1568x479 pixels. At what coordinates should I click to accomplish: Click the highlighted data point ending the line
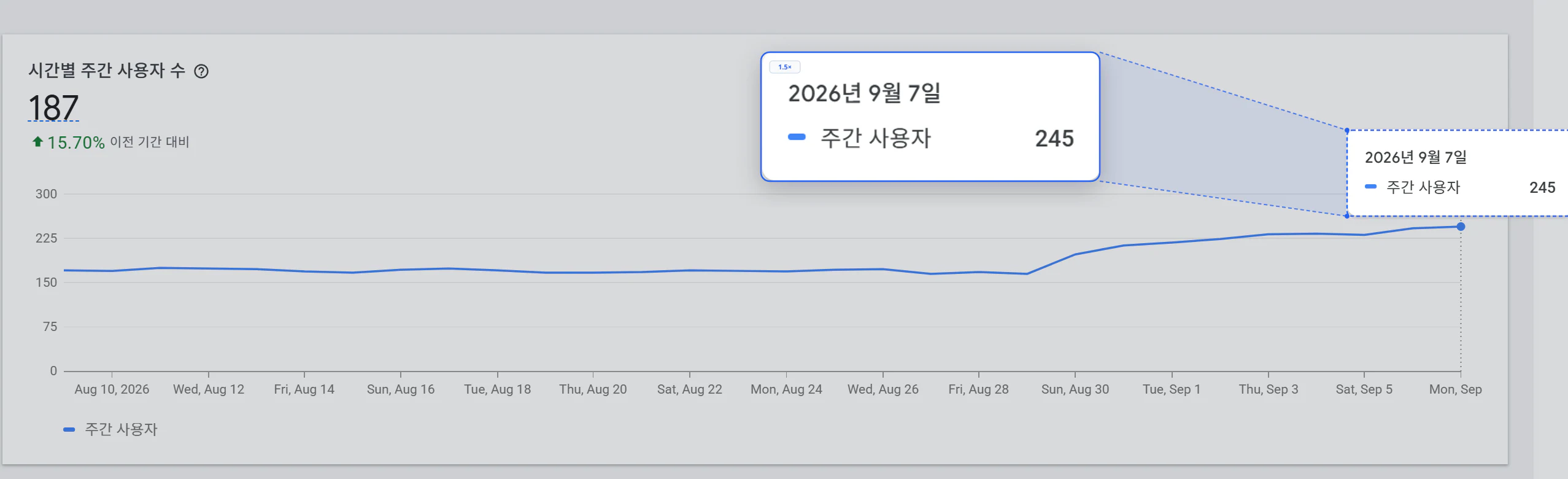click(x=1461, y=227)
